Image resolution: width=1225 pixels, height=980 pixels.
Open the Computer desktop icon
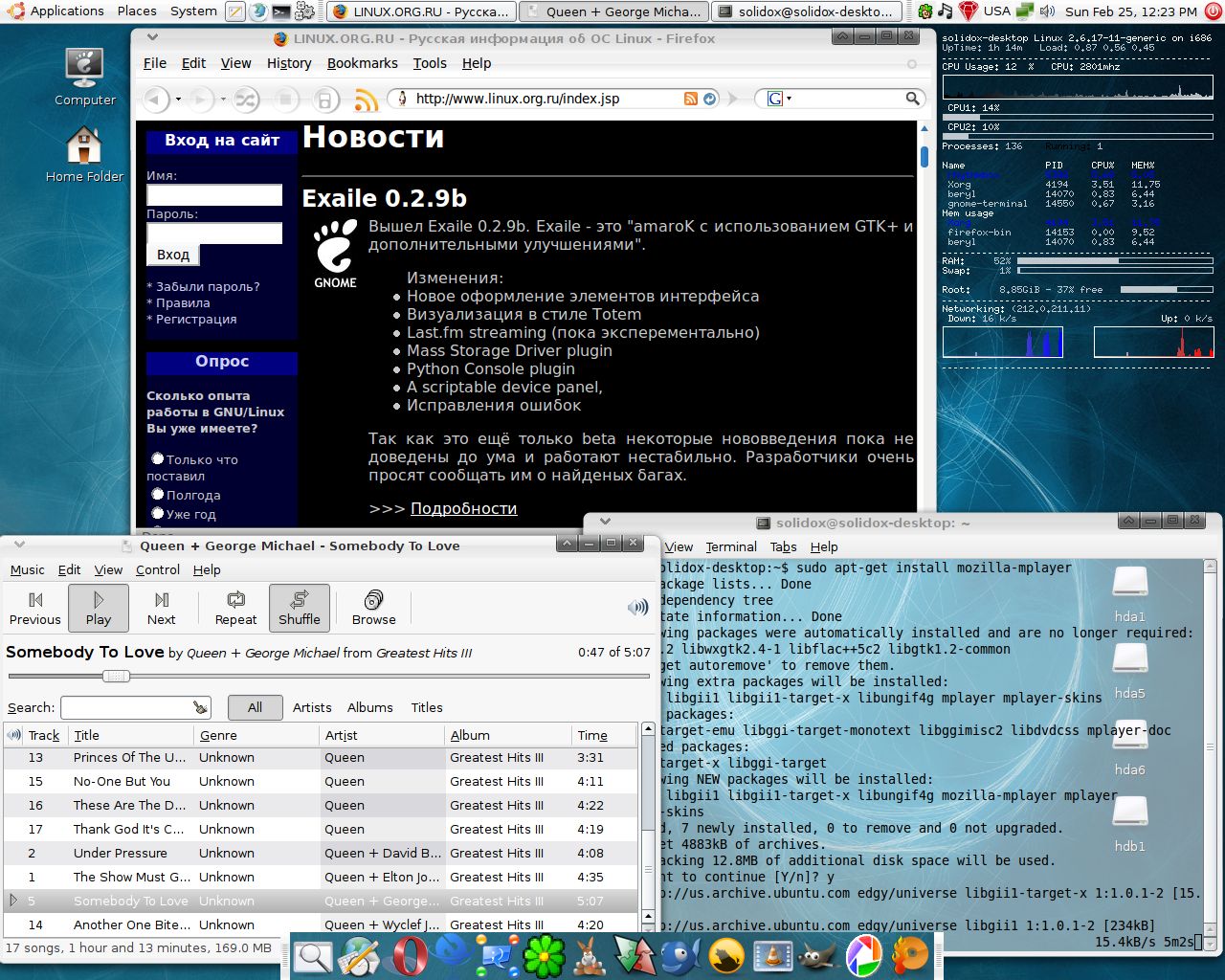click(84, 77)
